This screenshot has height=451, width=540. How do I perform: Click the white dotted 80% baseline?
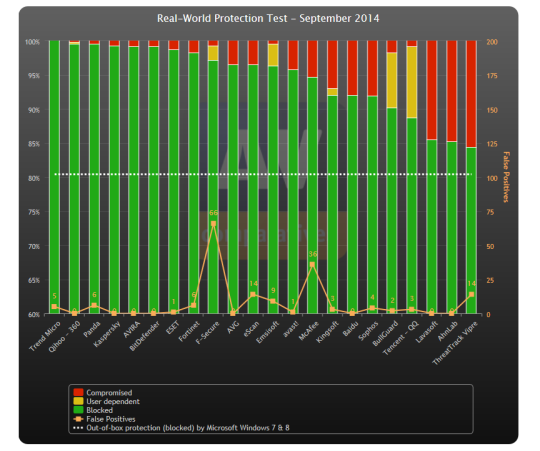pos(263,174)
